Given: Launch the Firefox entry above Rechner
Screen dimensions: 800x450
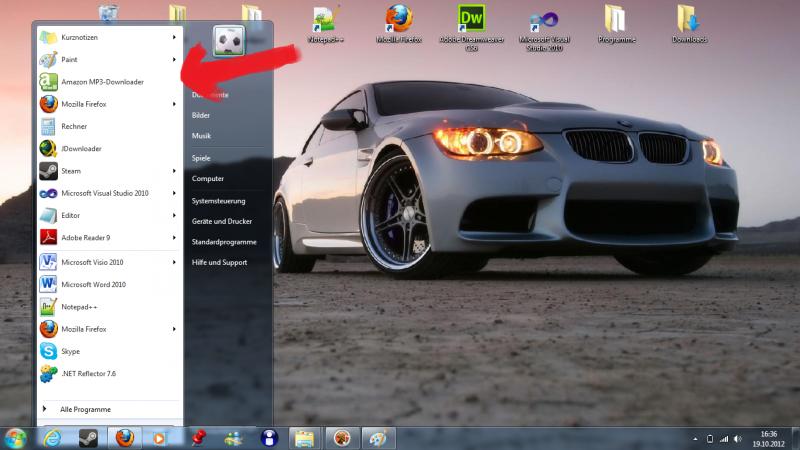Looking at the screenshot, I should [x=110, y=104].
